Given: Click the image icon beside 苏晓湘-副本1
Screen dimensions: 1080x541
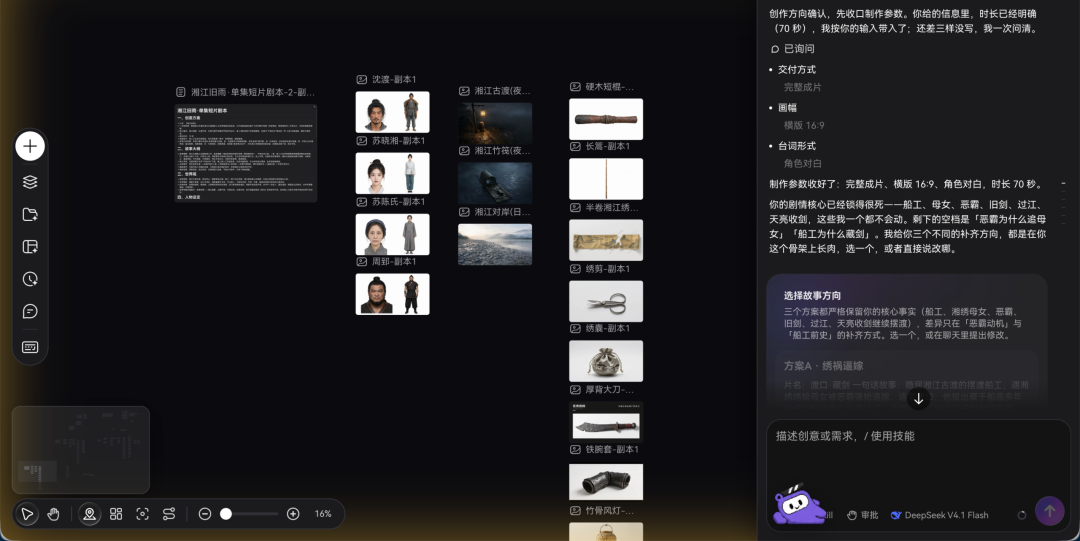Looking at the screenshot, I should click(362, 141).
